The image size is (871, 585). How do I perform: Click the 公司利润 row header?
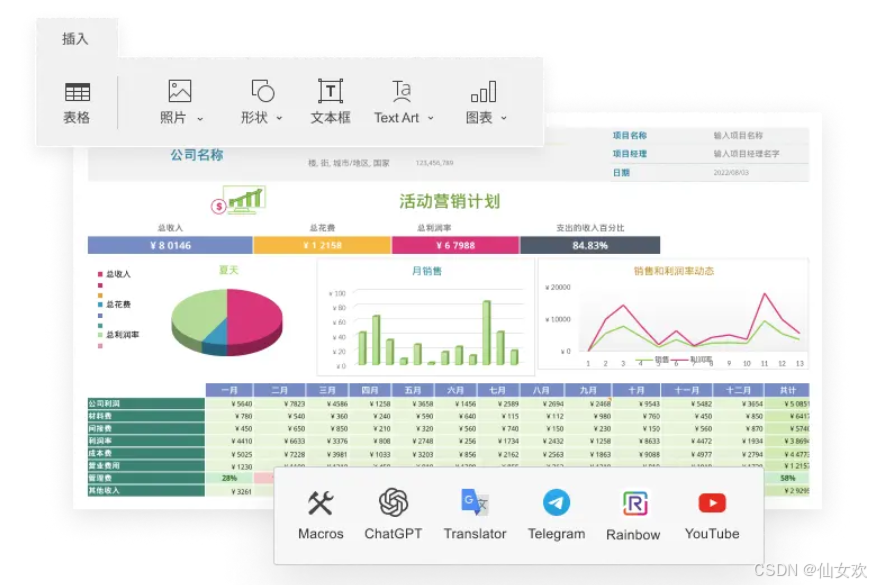(x=146, y=403)
